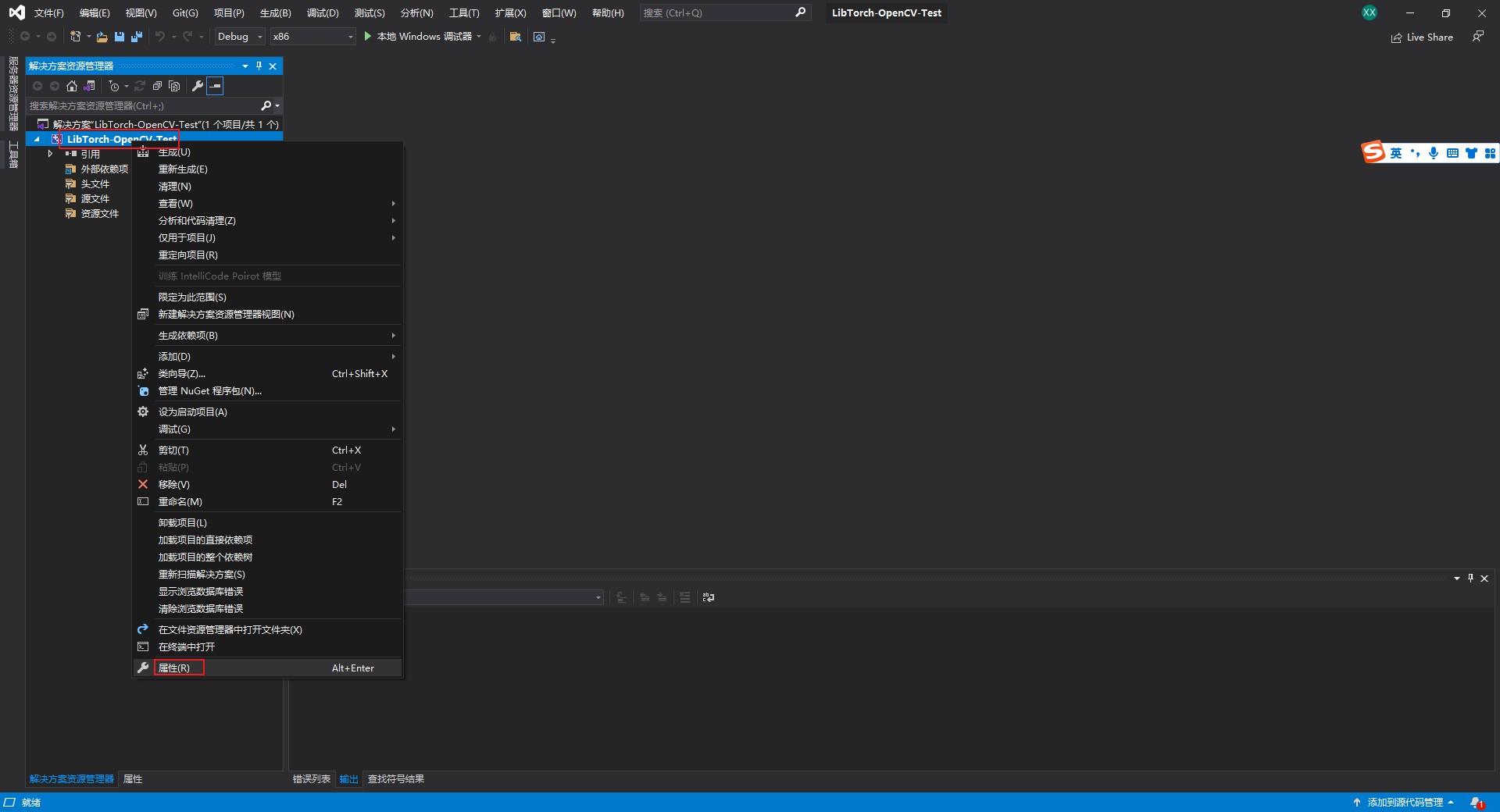Toggle Sogou punctuation mode button
This screenshot has width=1500, height=812.
pos(1415,153)
